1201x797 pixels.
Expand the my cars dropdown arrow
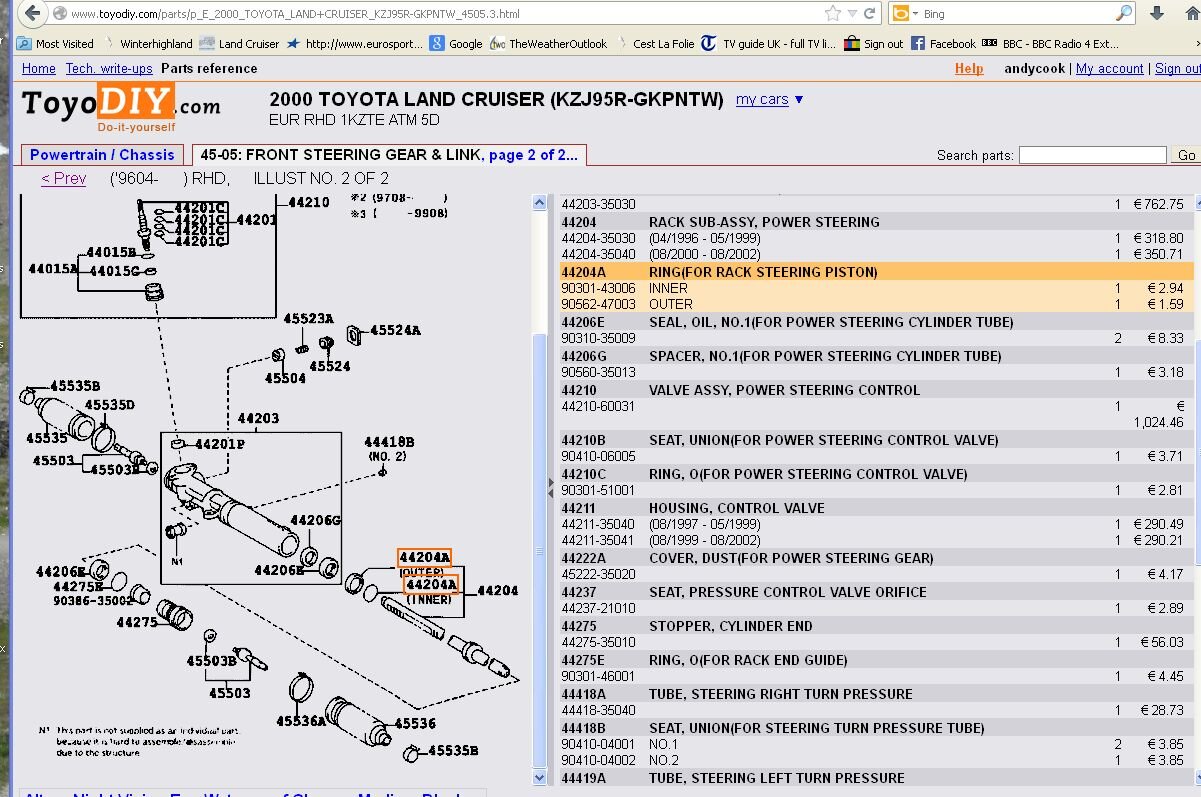coord(799,100)
